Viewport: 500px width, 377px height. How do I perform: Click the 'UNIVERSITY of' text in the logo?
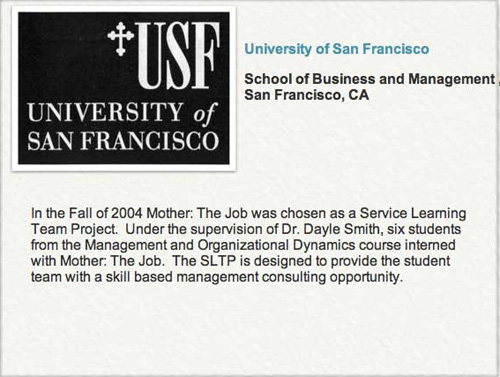(122, 113)
